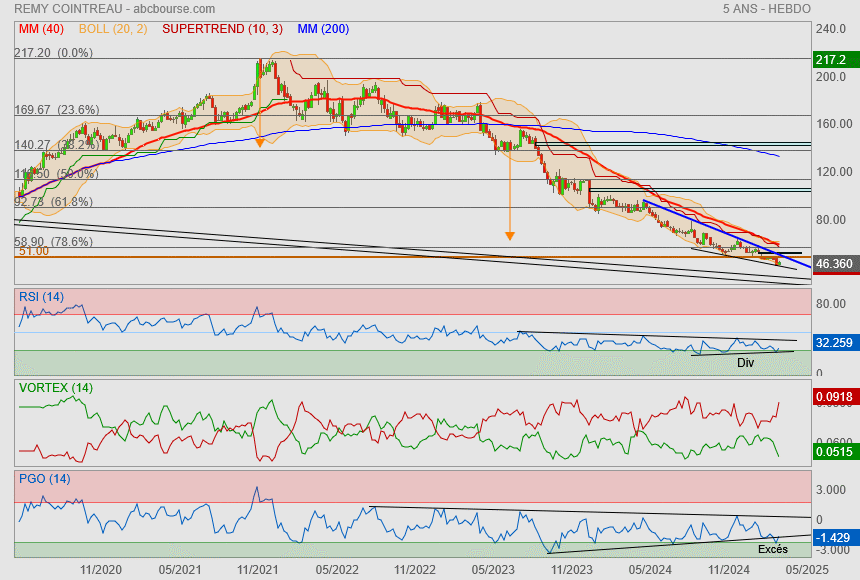
Task: Select the '05/2024' date on the time axis
Action: (650, 570)
